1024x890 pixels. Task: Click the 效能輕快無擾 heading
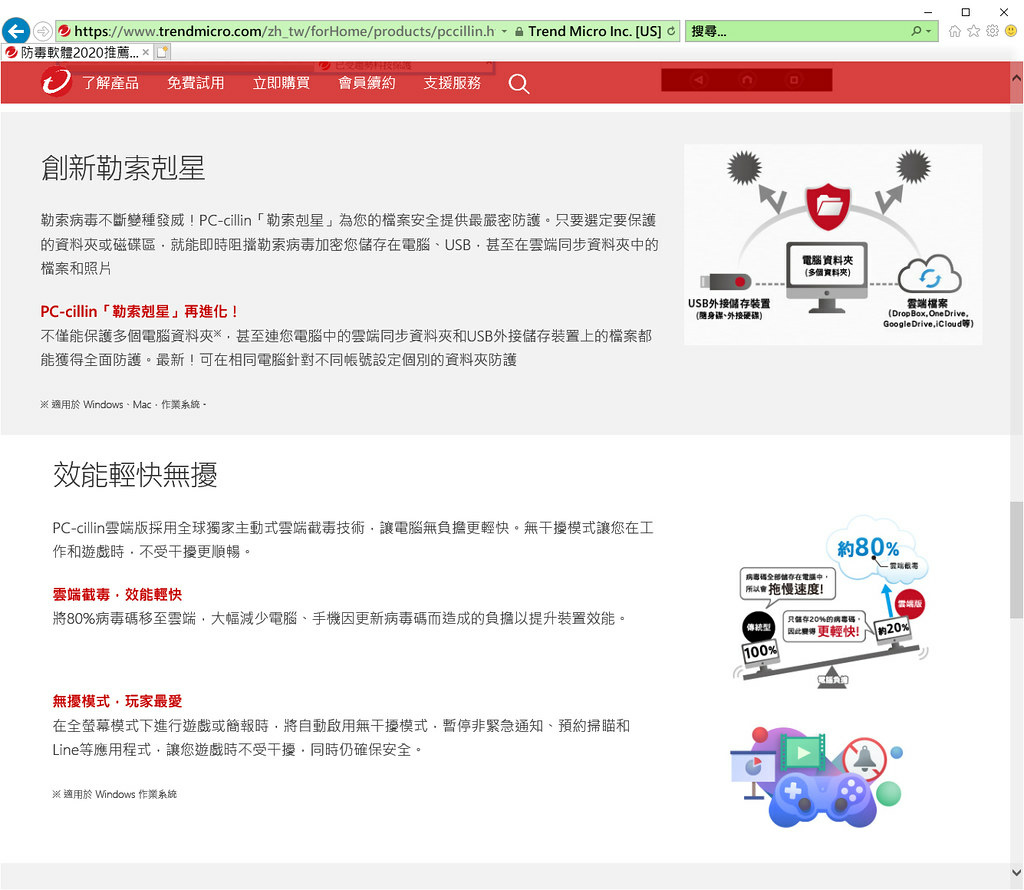[x=135, y=474]
